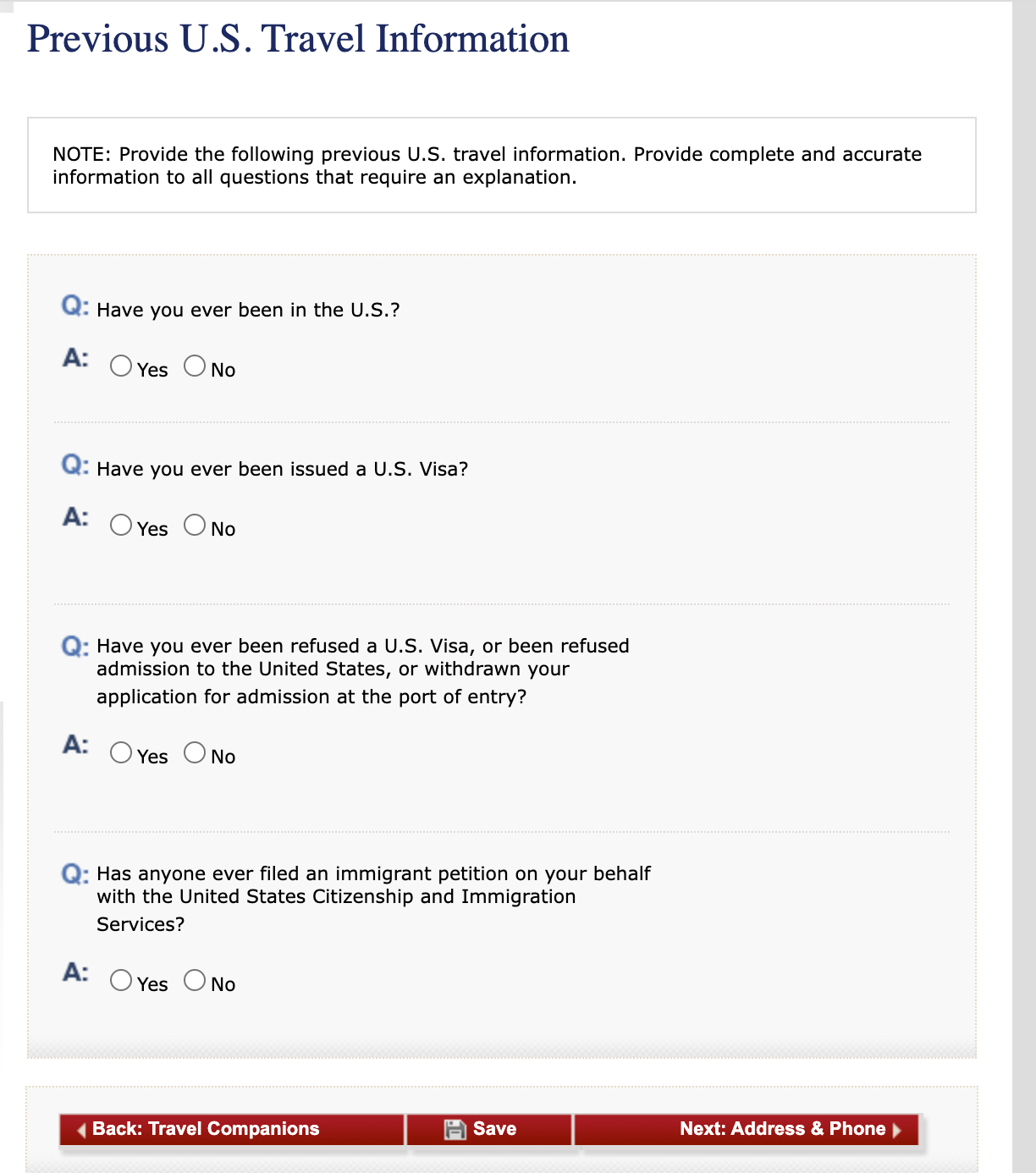1036x1173 pixels.
Task: Click the floppy disk icon on Save
Action: (x=455, y=1129)
